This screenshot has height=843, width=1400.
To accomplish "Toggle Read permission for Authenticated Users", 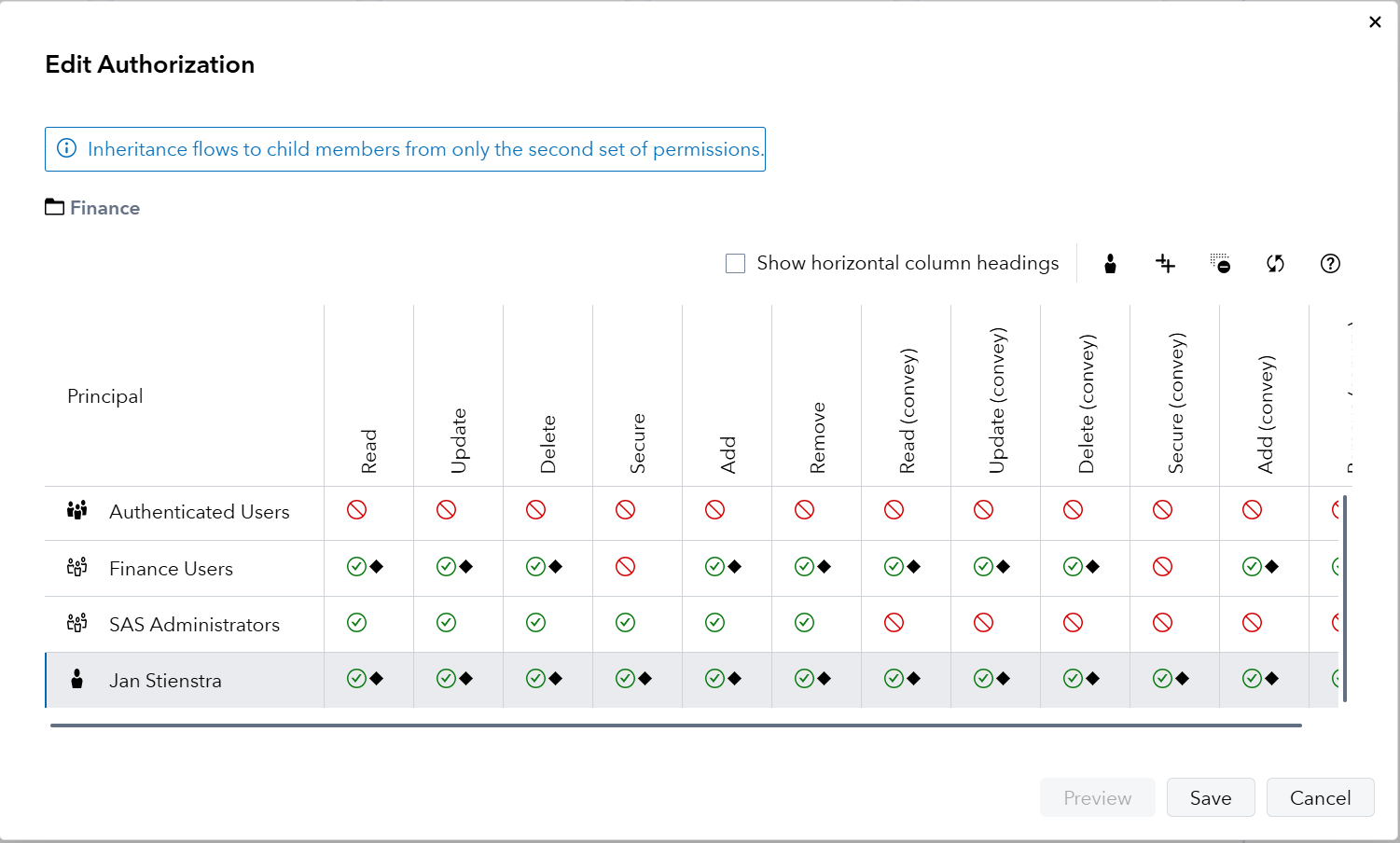I will 357,510.
